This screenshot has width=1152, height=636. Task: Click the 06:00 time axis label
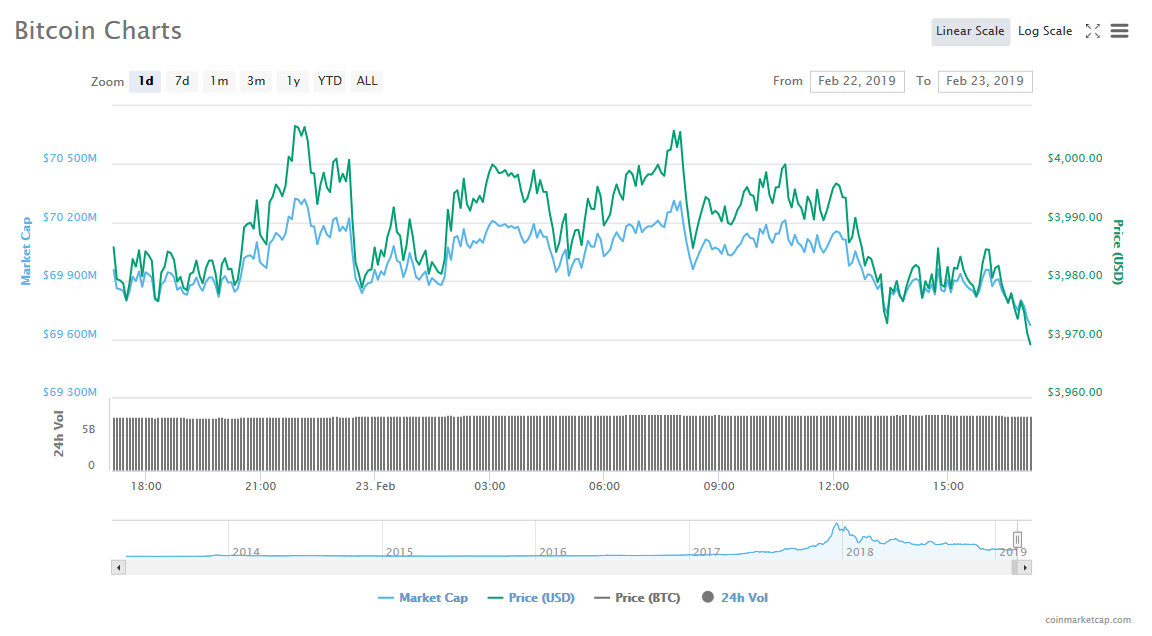pyautogui.click(x=605, y=486)
